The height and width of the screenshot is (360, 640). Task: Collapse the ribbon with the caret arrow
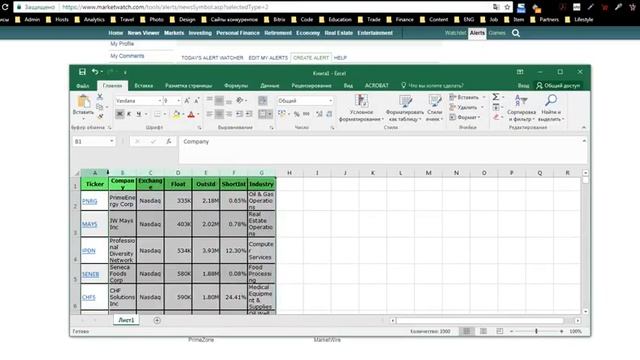pyautogui.click(x=584, y=127)
